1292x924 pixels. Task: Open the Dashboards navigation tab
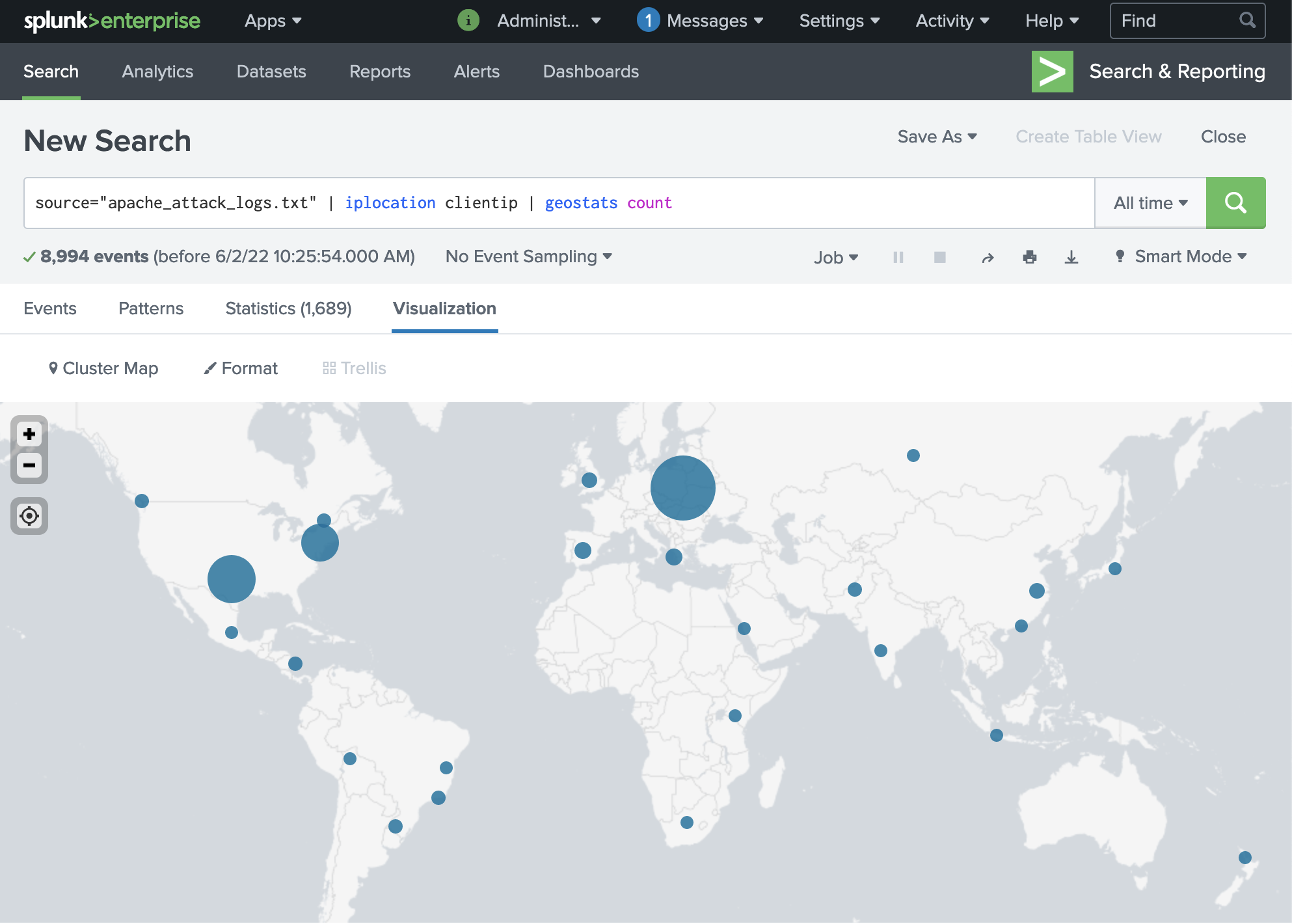(591, 72)
